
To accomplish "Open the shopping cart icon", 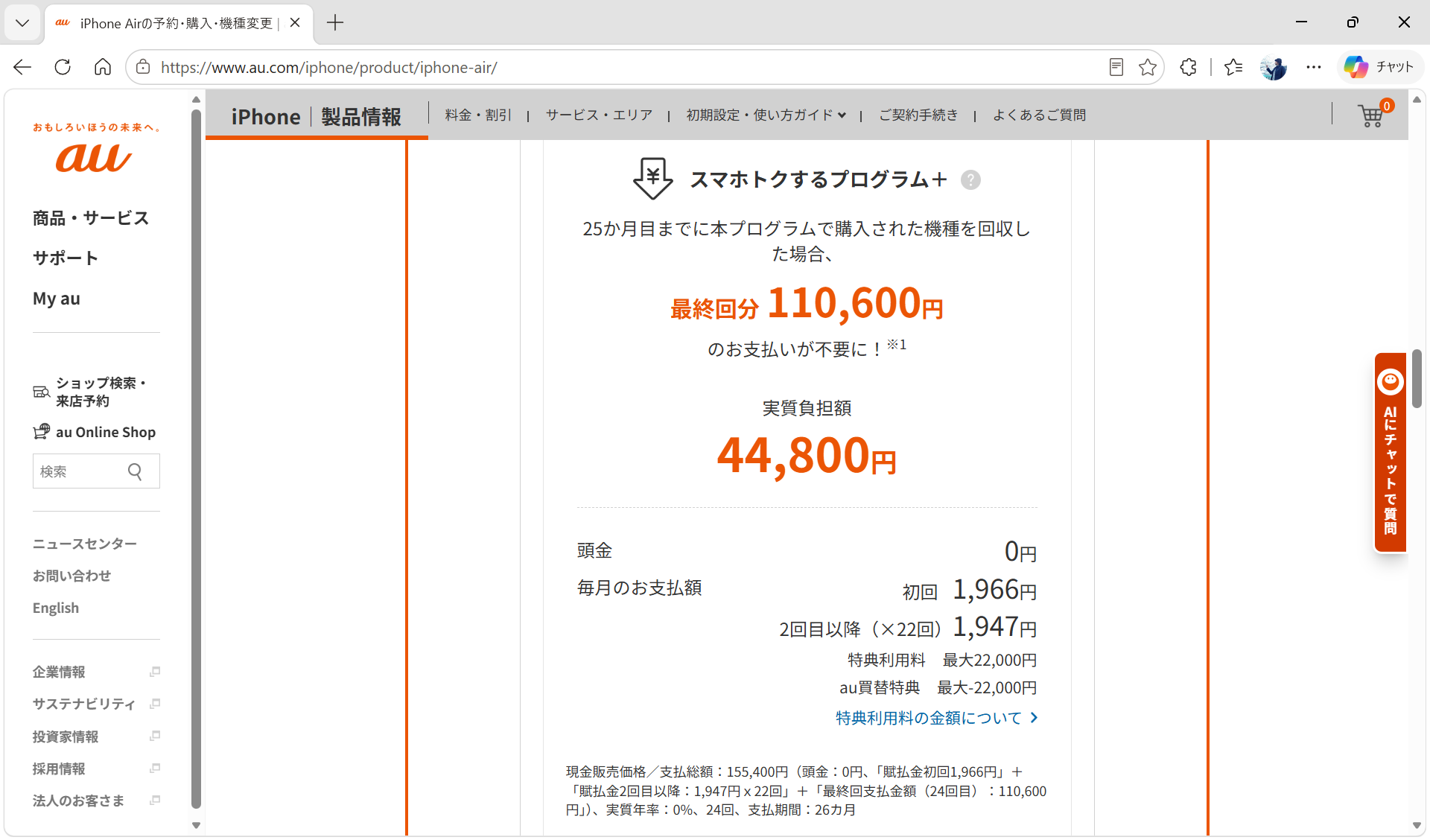I will (1371, 115).
